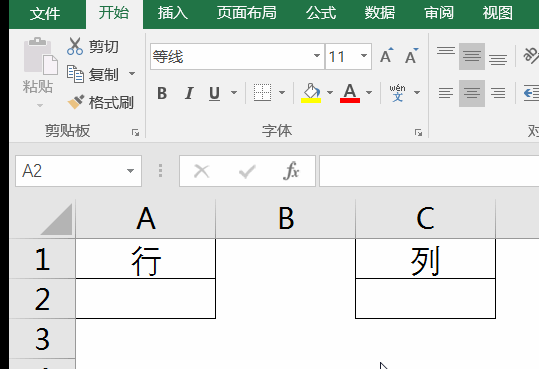Click the Decrease Indent icon

(531, 93)
